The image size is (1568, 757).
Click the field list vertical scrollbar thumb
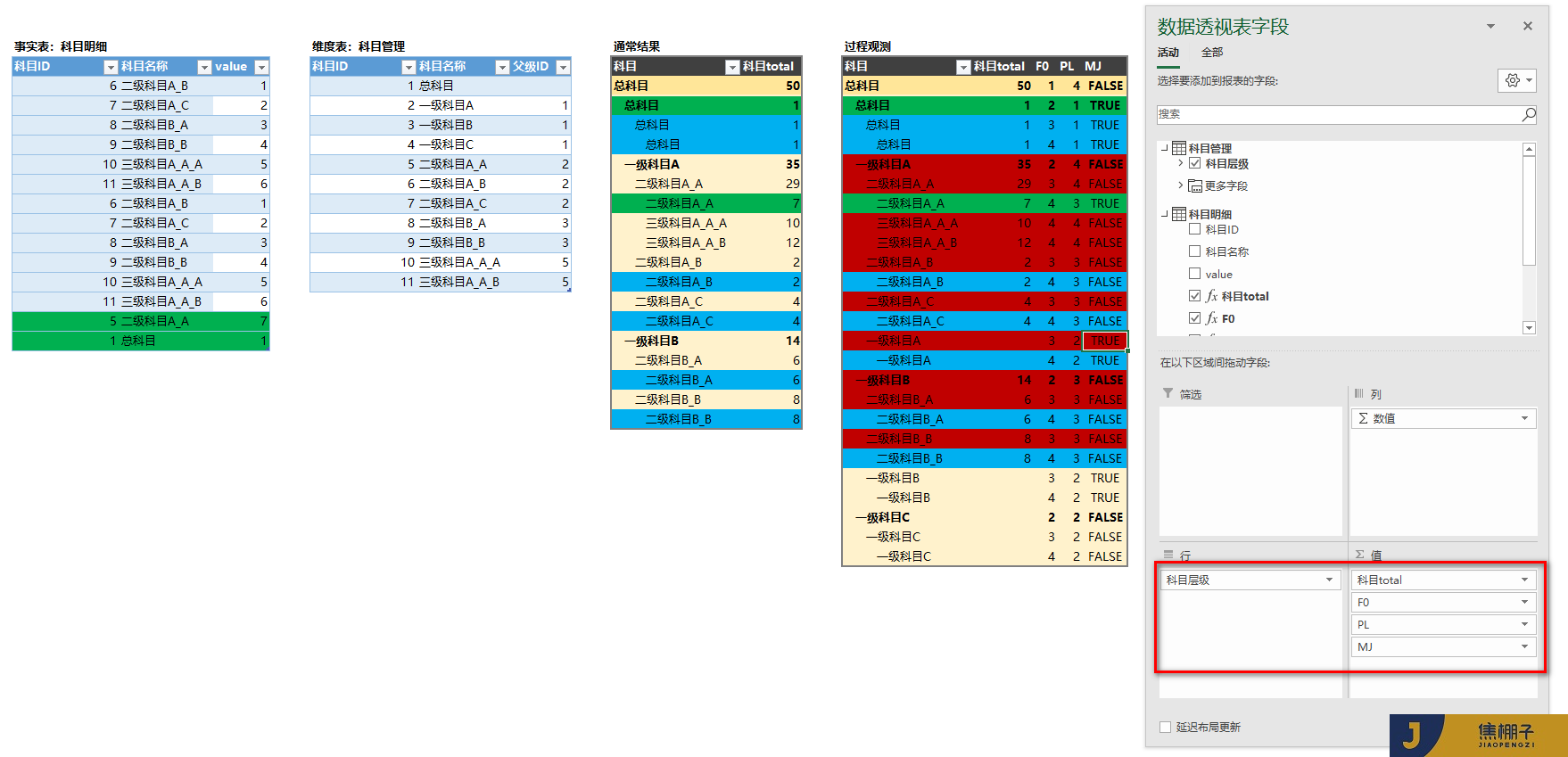point(1529,210)
